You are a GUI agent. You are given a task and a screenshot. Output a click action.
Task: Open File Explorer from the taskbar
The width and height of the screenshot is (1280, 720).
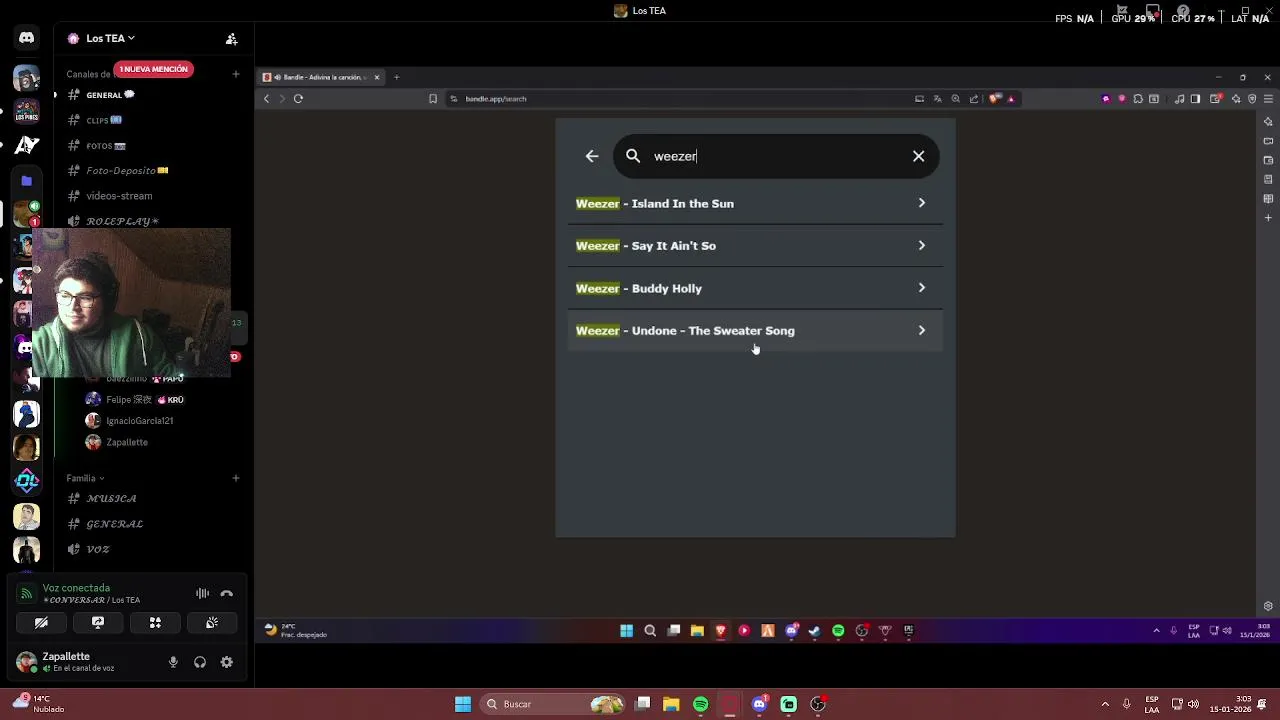pyautogui.click(x=671, y=704)
